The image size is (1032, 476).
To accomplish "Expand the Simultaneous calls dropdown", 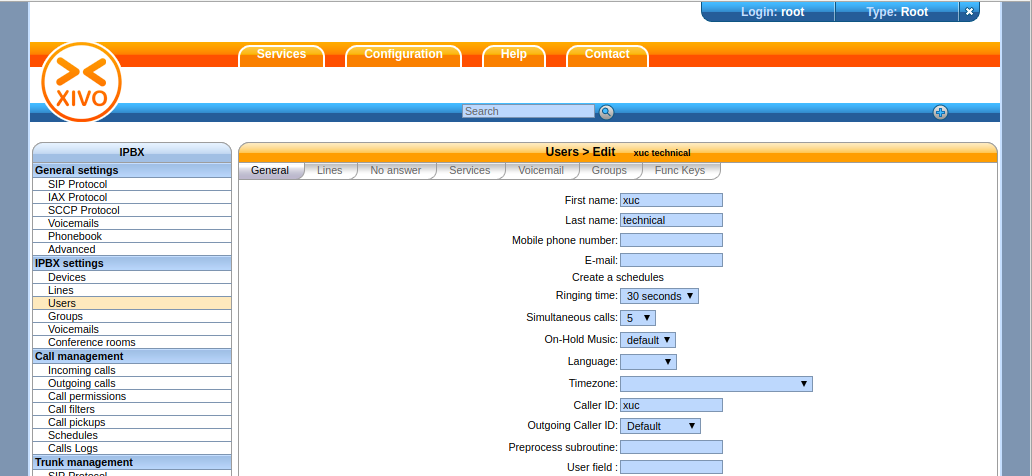I will click(x=637, y=318).
